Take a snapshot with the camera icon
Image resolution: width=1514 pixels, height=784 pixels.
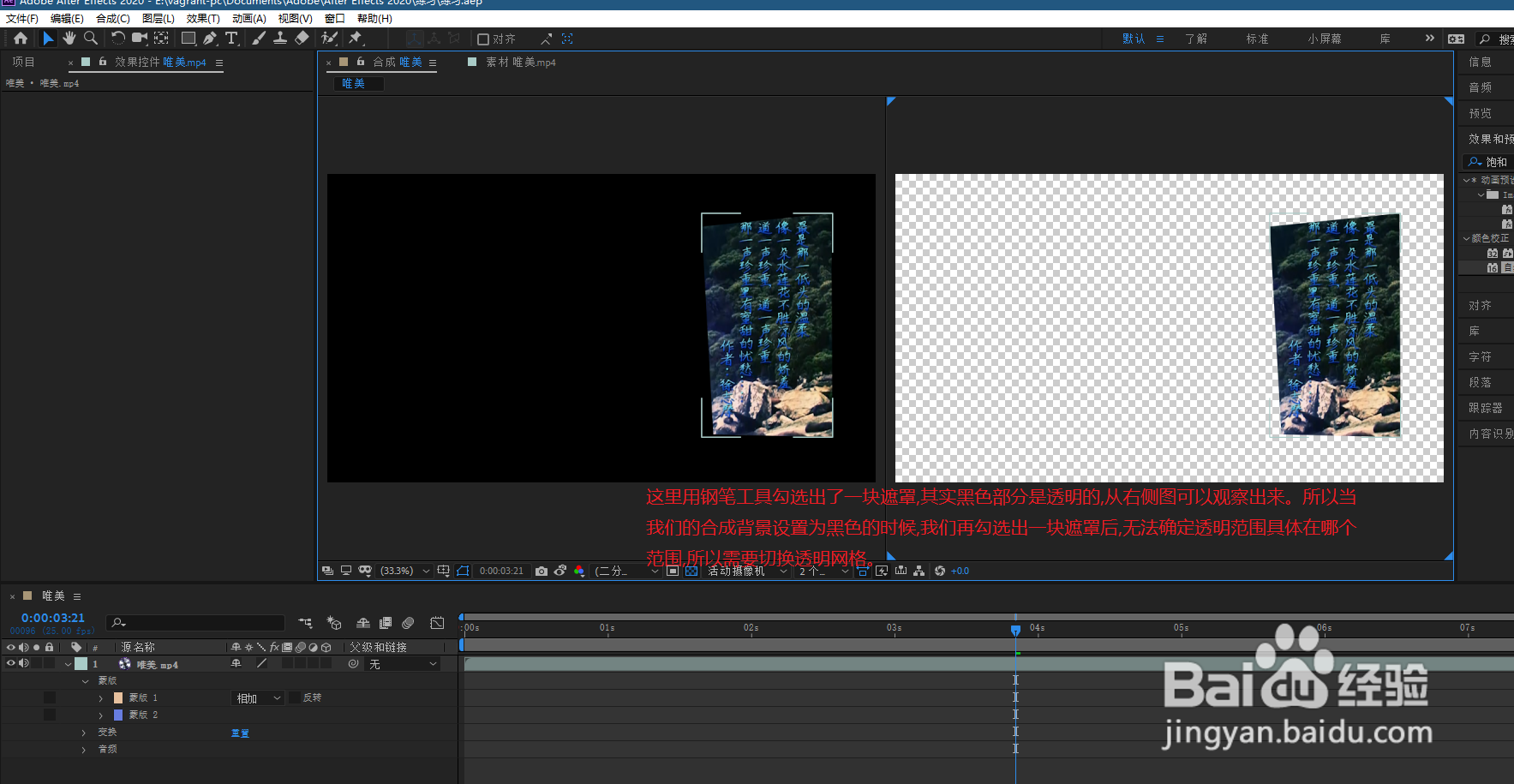542,571
